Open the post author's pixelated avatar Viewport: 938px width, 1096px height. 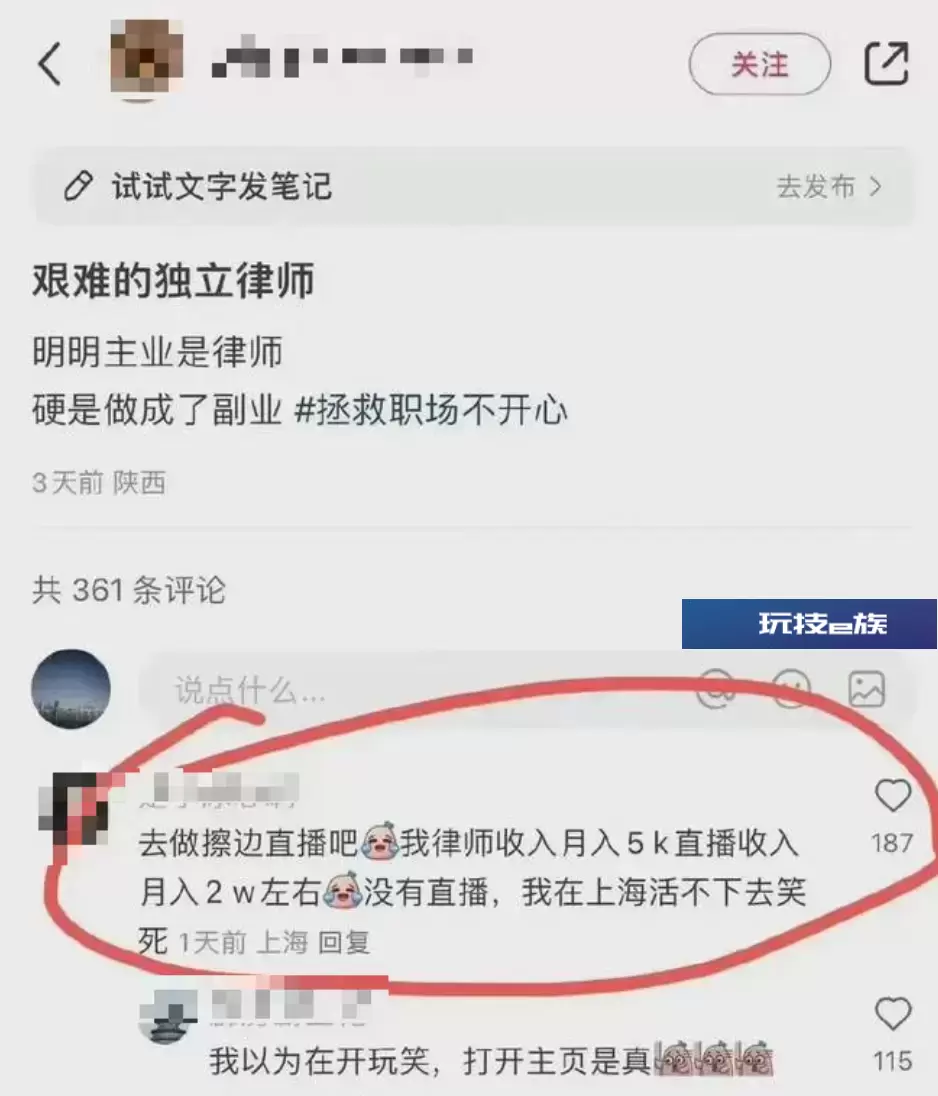click(x=147, y=58)
